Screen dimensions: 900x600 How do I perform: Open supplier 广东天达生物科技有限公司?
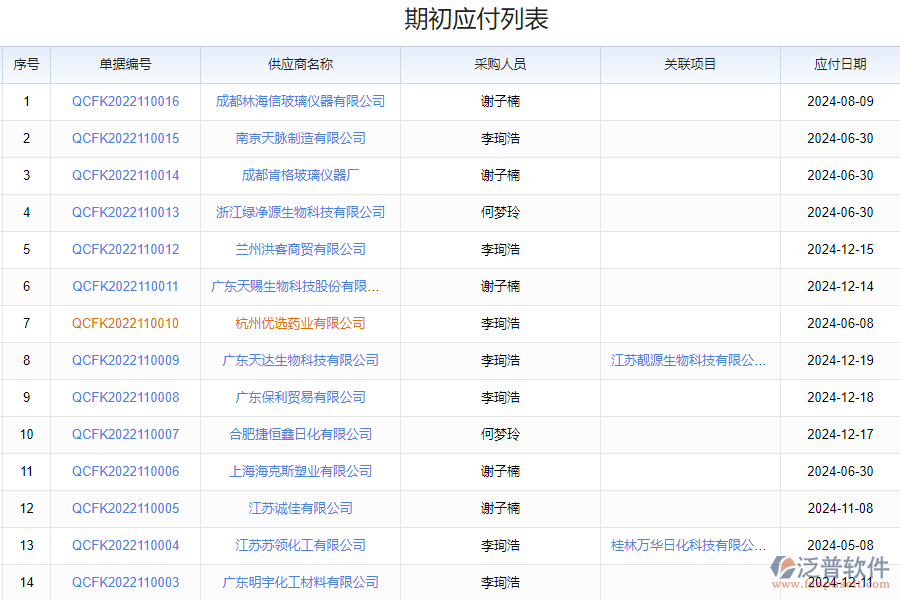click(300, 360)
